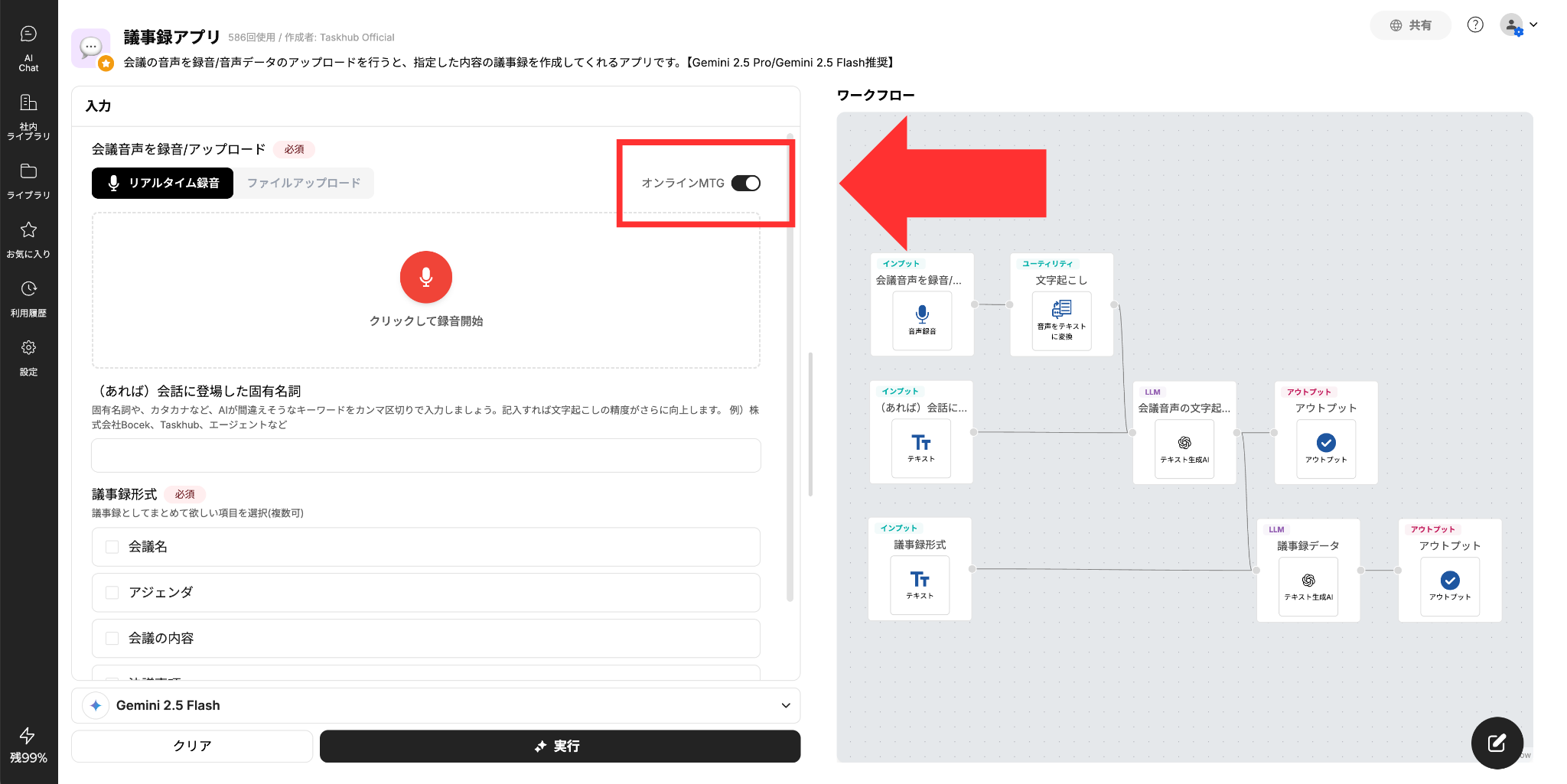
Task: Open the user account menu chevron
Action: coord(1533,24)
